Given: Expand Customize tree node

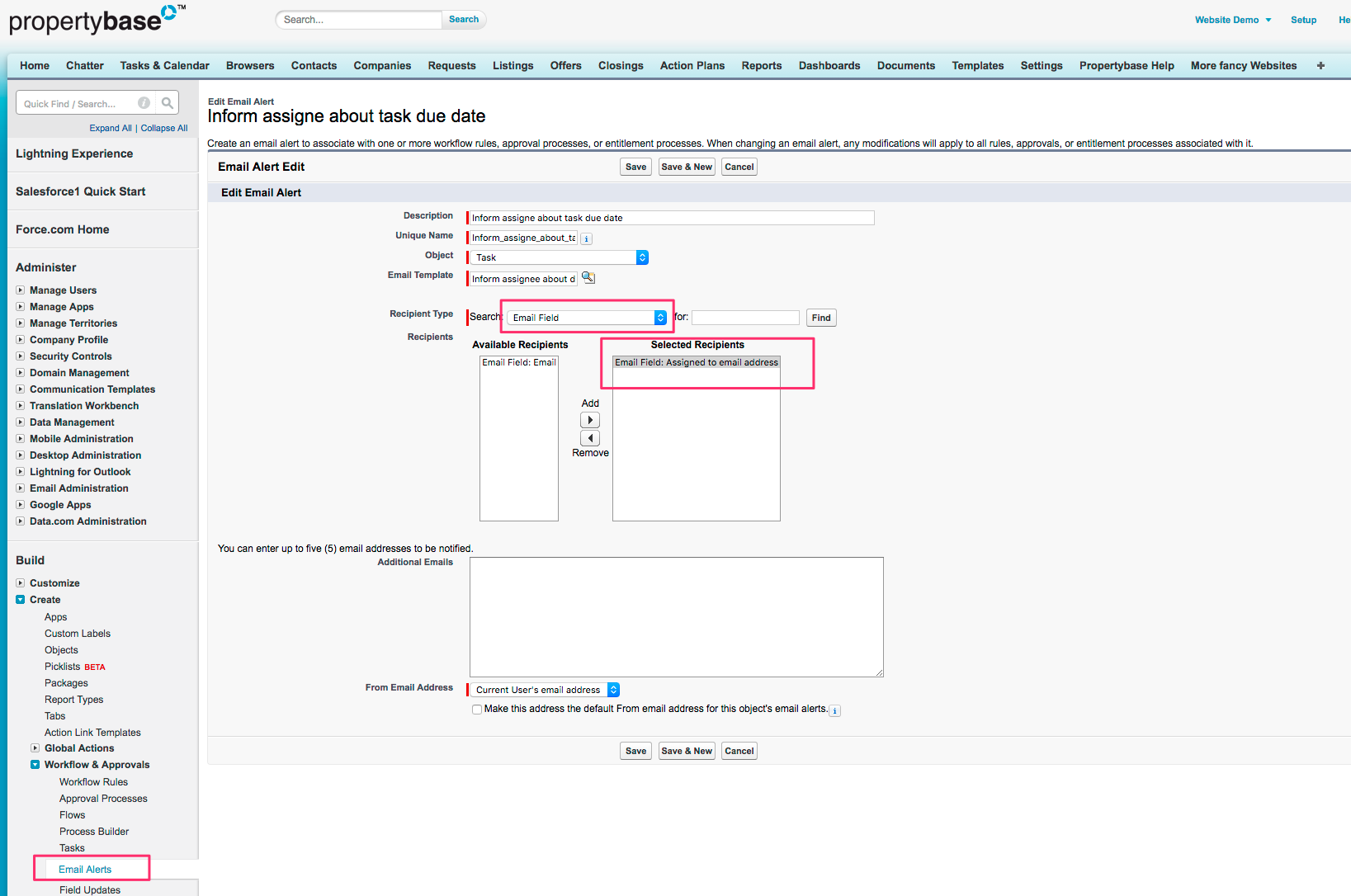Looking at the screenshot, I should [21, 583].
